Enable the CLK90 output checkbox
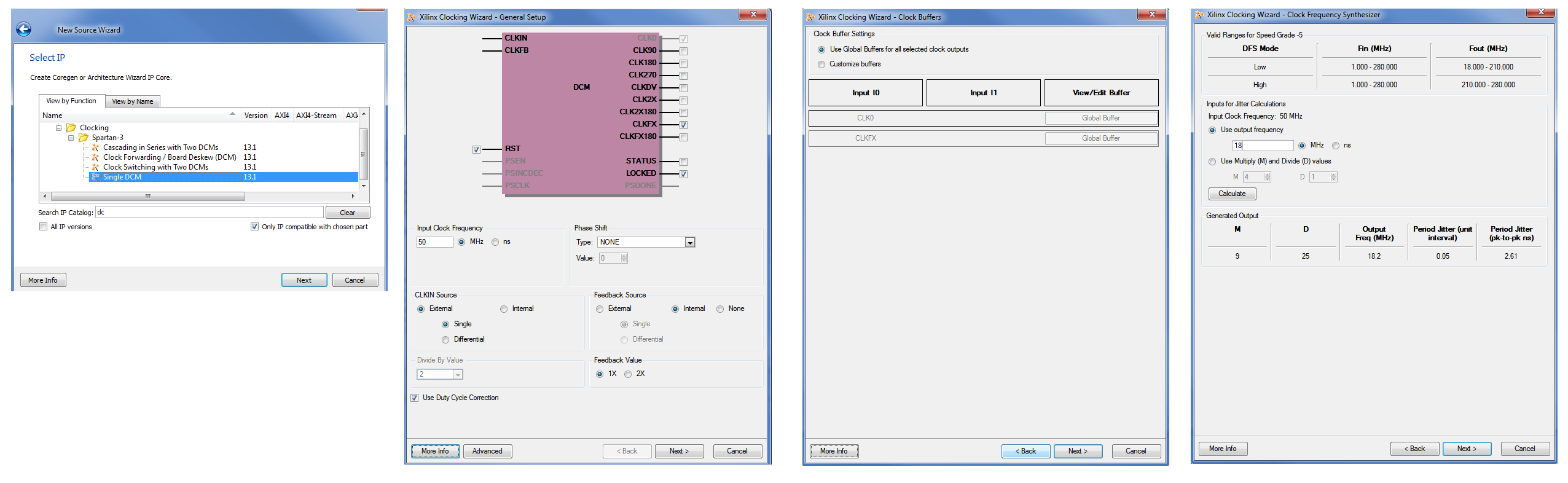The height and width of the screenshot is (483, 1568). point(684,51)
